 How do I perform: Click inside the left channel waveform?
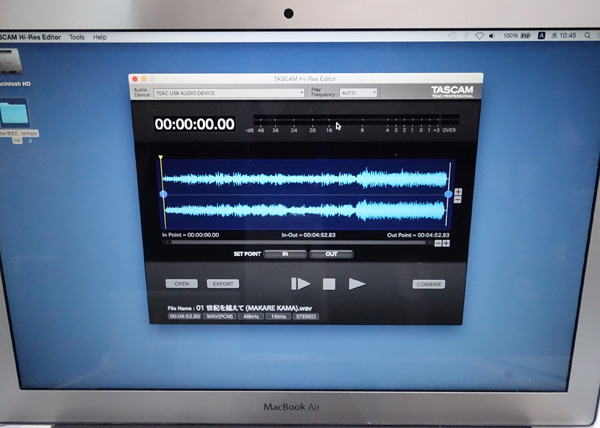pyautogui.click(x=305, y=179)
